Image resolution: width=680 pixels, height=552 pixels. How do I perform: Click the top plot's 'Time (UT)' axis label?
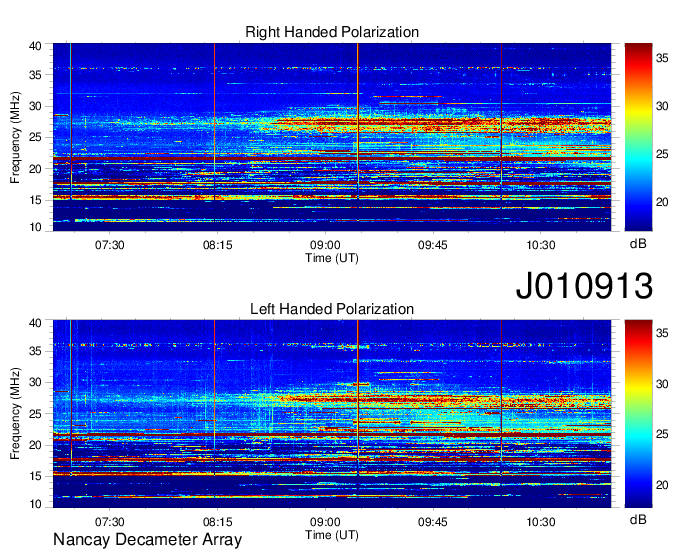[x=332, y=258]
